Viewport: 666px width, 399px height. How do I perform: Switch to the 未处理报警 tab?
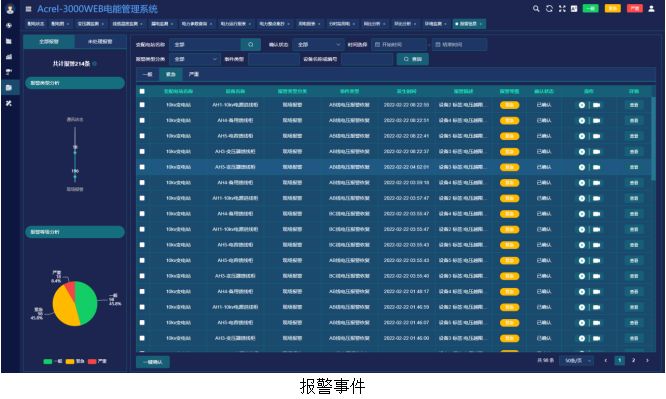tap(100, 42)
